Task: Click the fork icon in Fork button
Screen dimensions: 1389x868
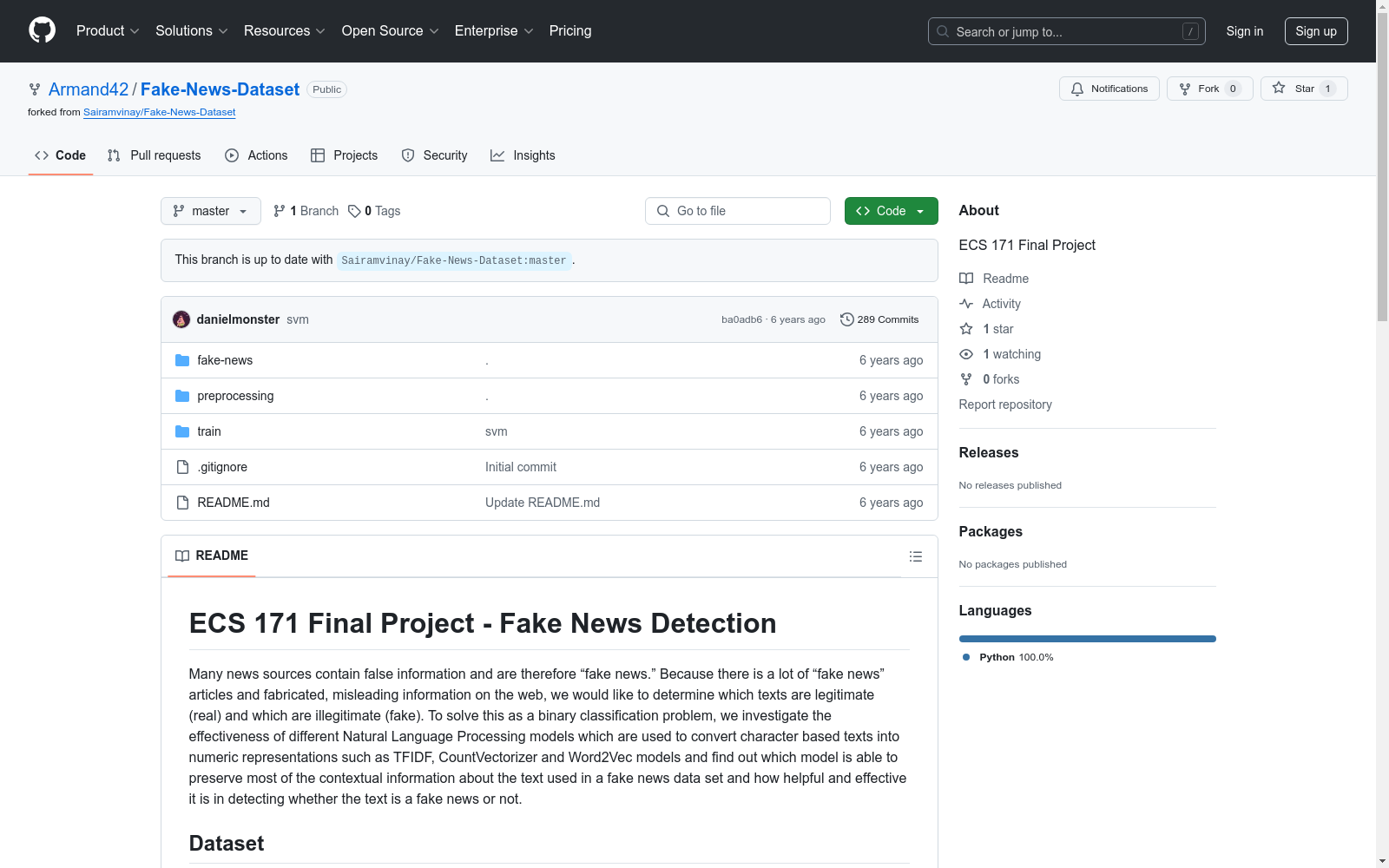Action: (x=1185, y=89)
